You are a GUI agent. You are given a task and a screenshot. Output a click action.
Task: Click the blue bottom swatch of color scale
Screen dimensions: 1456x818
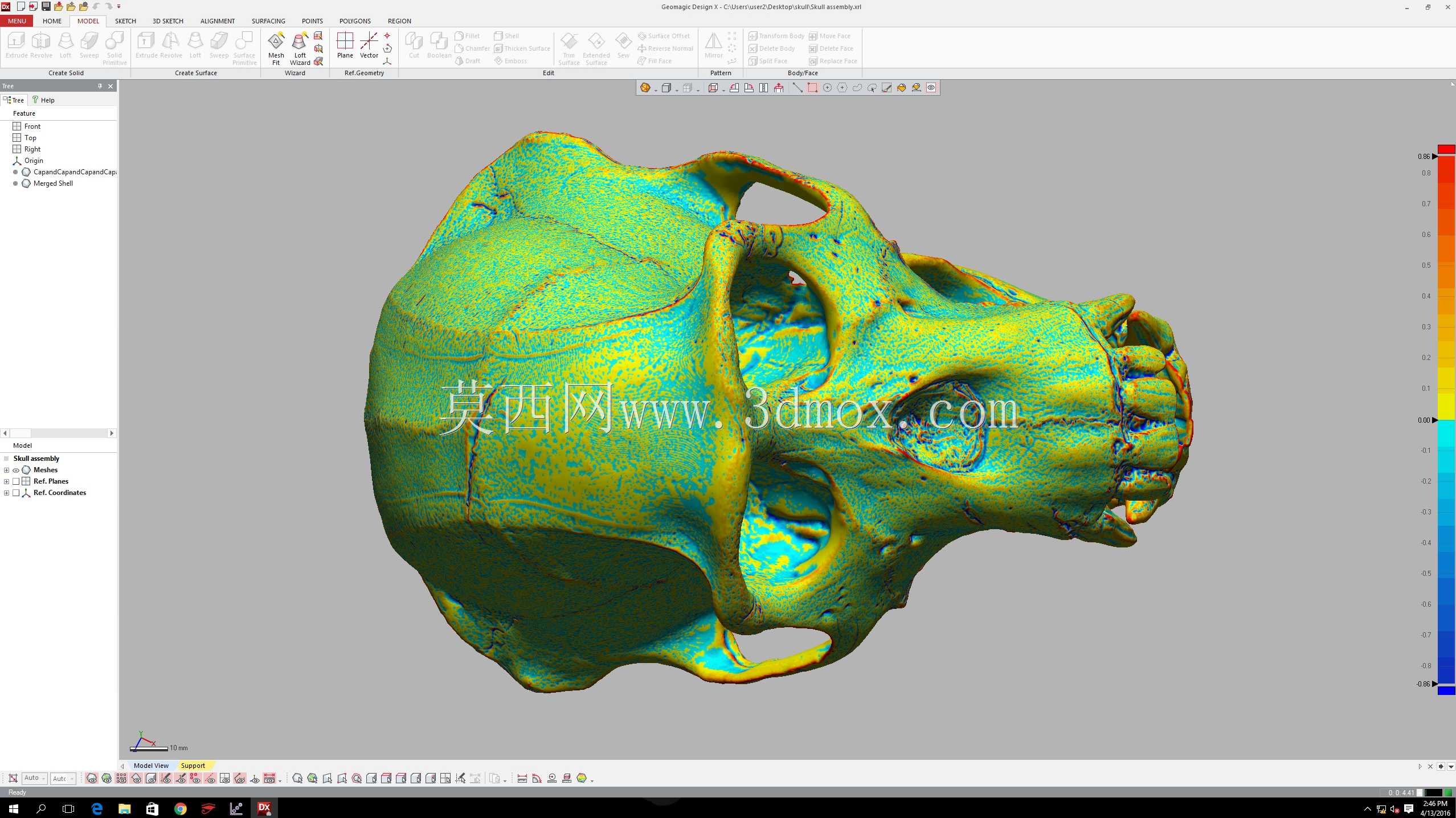click(x=1446, y=691)
